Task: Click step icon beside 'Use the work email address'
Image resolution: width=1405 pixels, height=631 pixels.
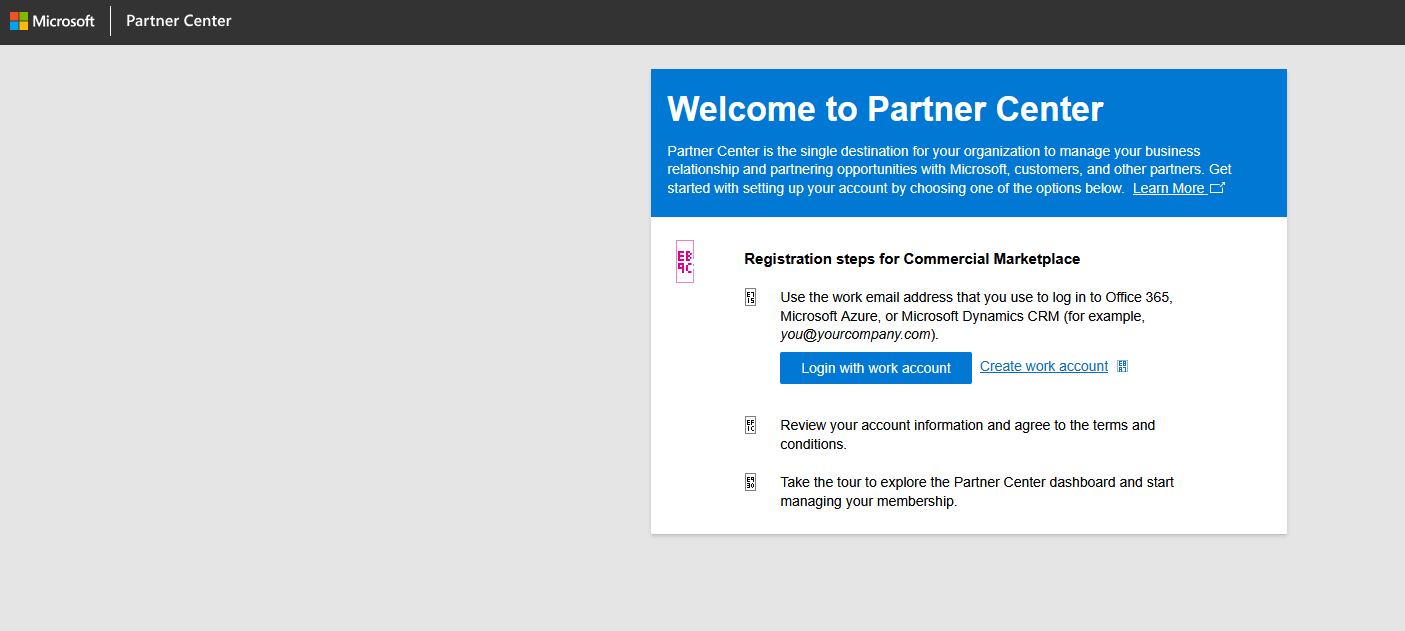Action: pos(751,297)
